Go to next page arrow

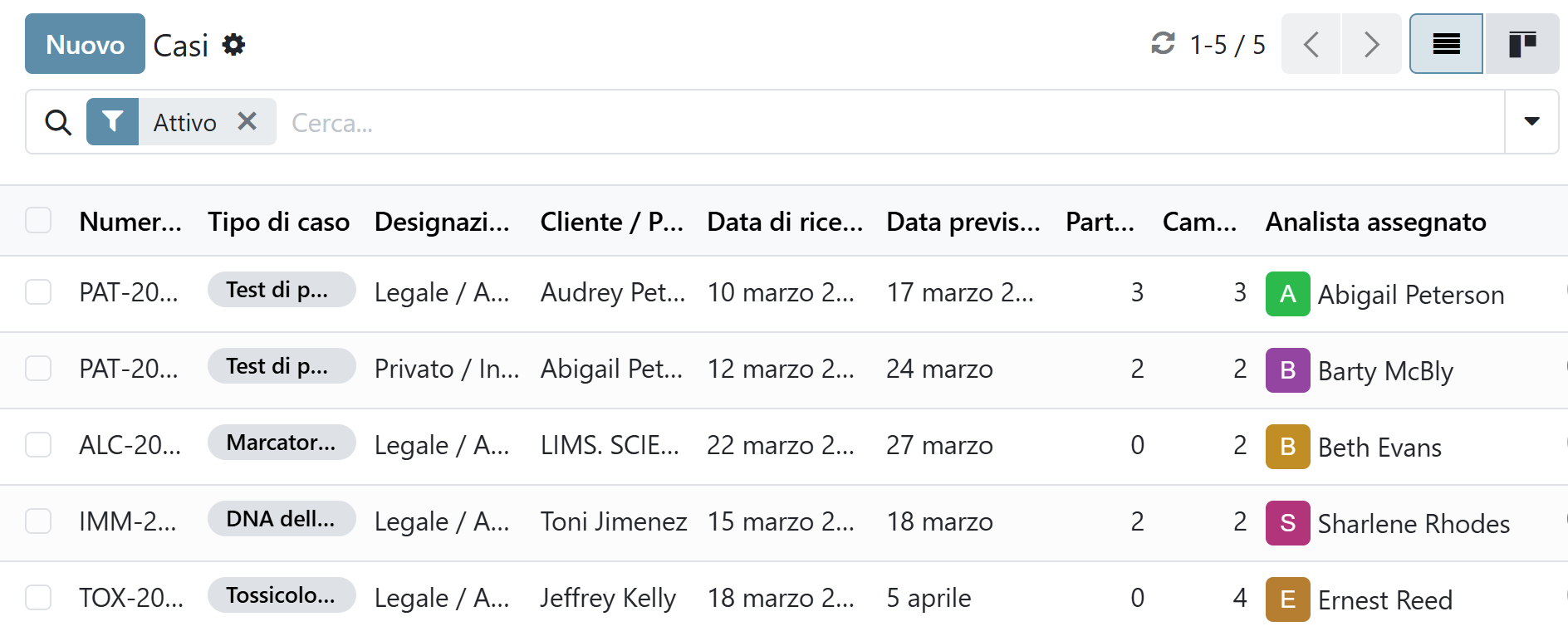[1371, 44]
